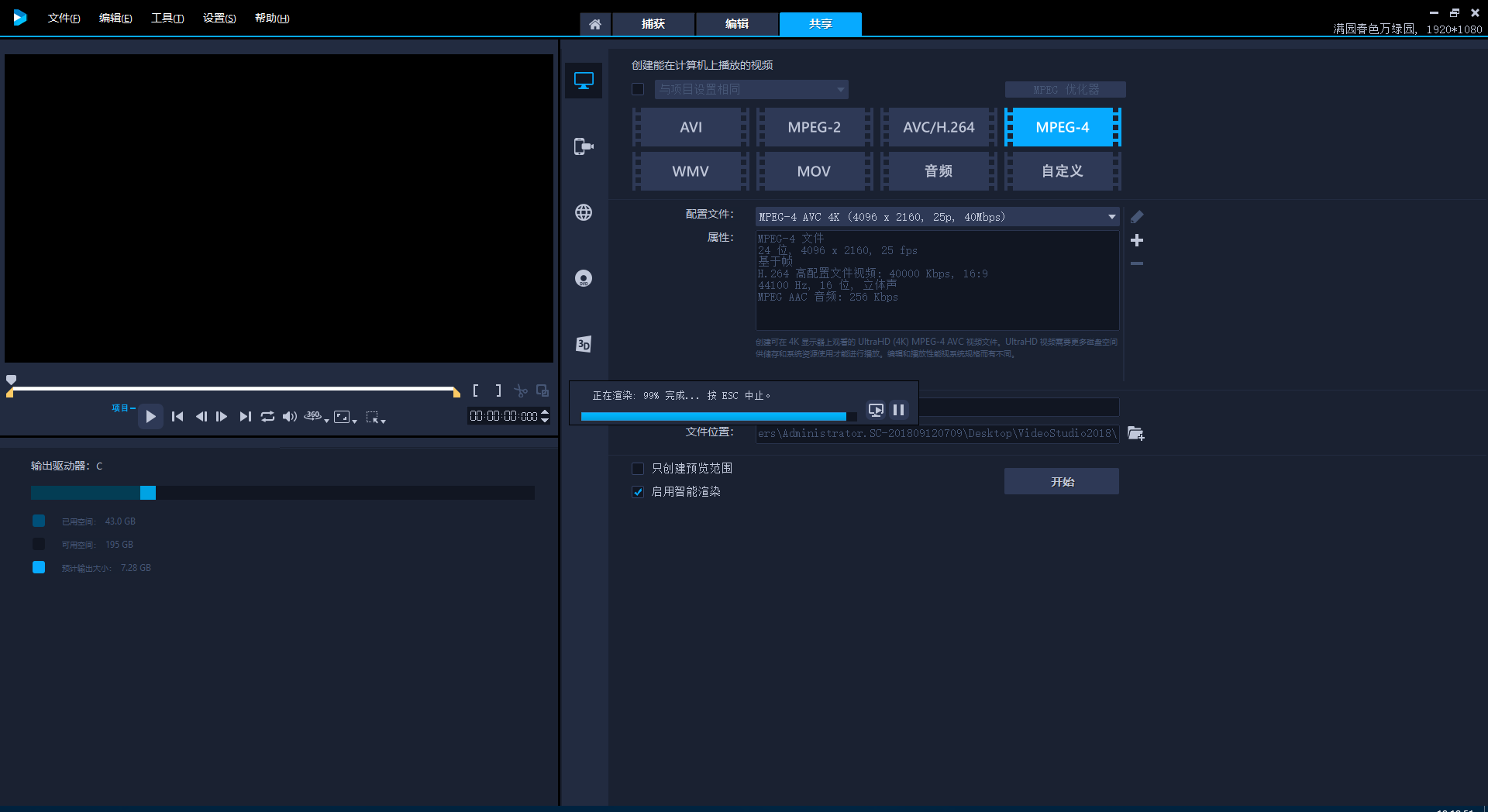
Task: Select the Computer output category icon
Action: point(584,81)
